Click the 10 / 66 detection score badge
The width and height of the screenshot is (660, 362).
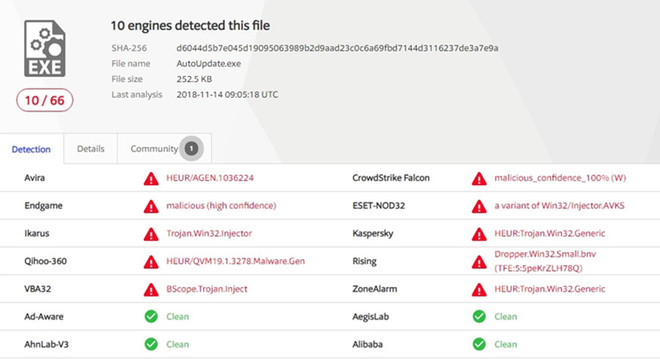coord(45,101)
